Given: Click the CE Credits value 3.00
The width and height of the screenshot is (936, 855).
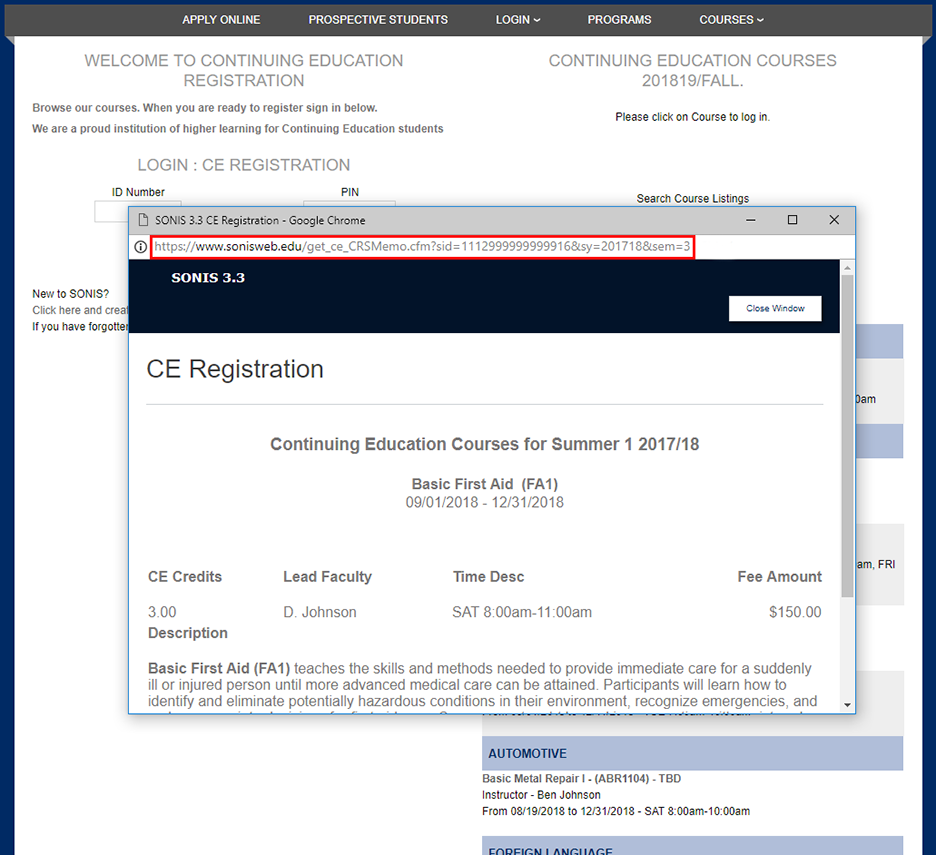Looking at the screenshot, I should click(x=162, y=612).
